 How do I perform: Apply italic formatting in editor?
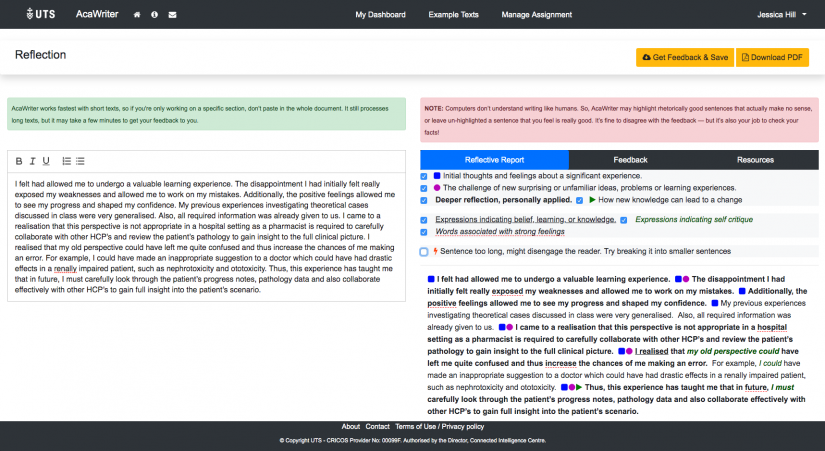(32, 161)
